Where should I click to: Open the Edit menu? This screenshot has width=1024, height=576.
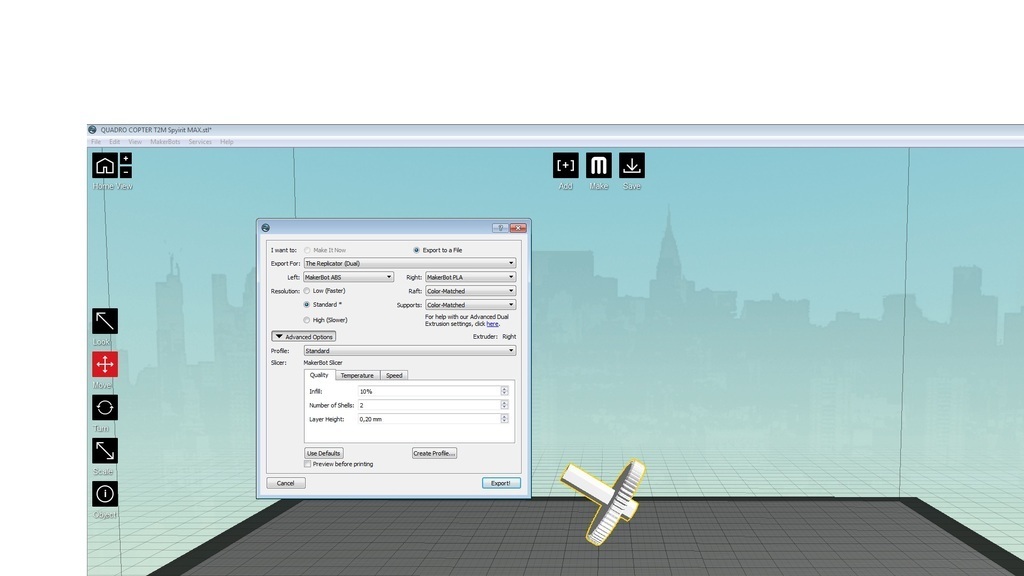[114, 142]
